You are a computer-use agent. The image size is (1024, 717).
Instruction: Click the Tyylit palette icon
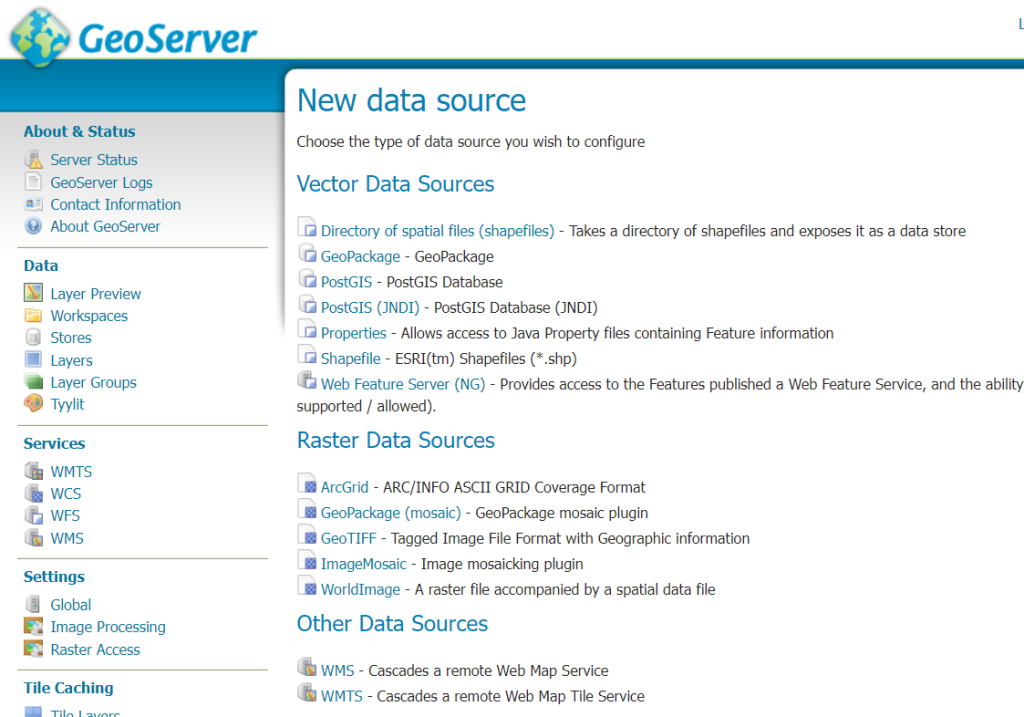[x=33, y=404]
